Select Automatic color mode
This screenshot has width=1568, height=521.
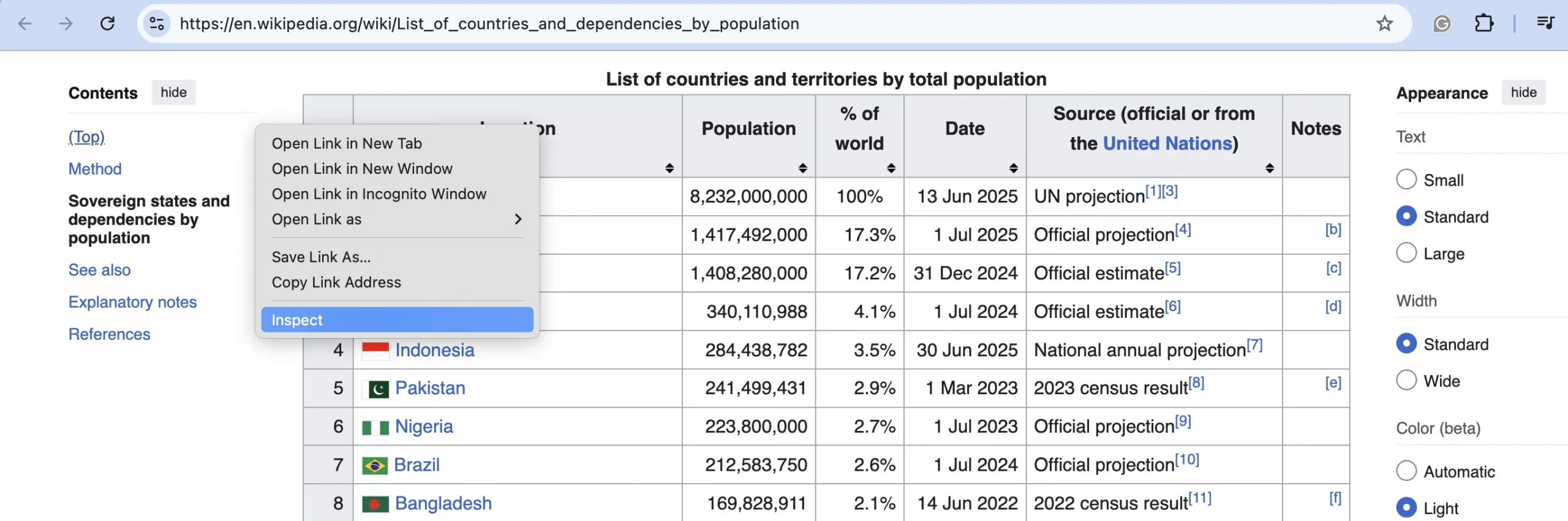pyautogui.click(x=1406, y=471)
